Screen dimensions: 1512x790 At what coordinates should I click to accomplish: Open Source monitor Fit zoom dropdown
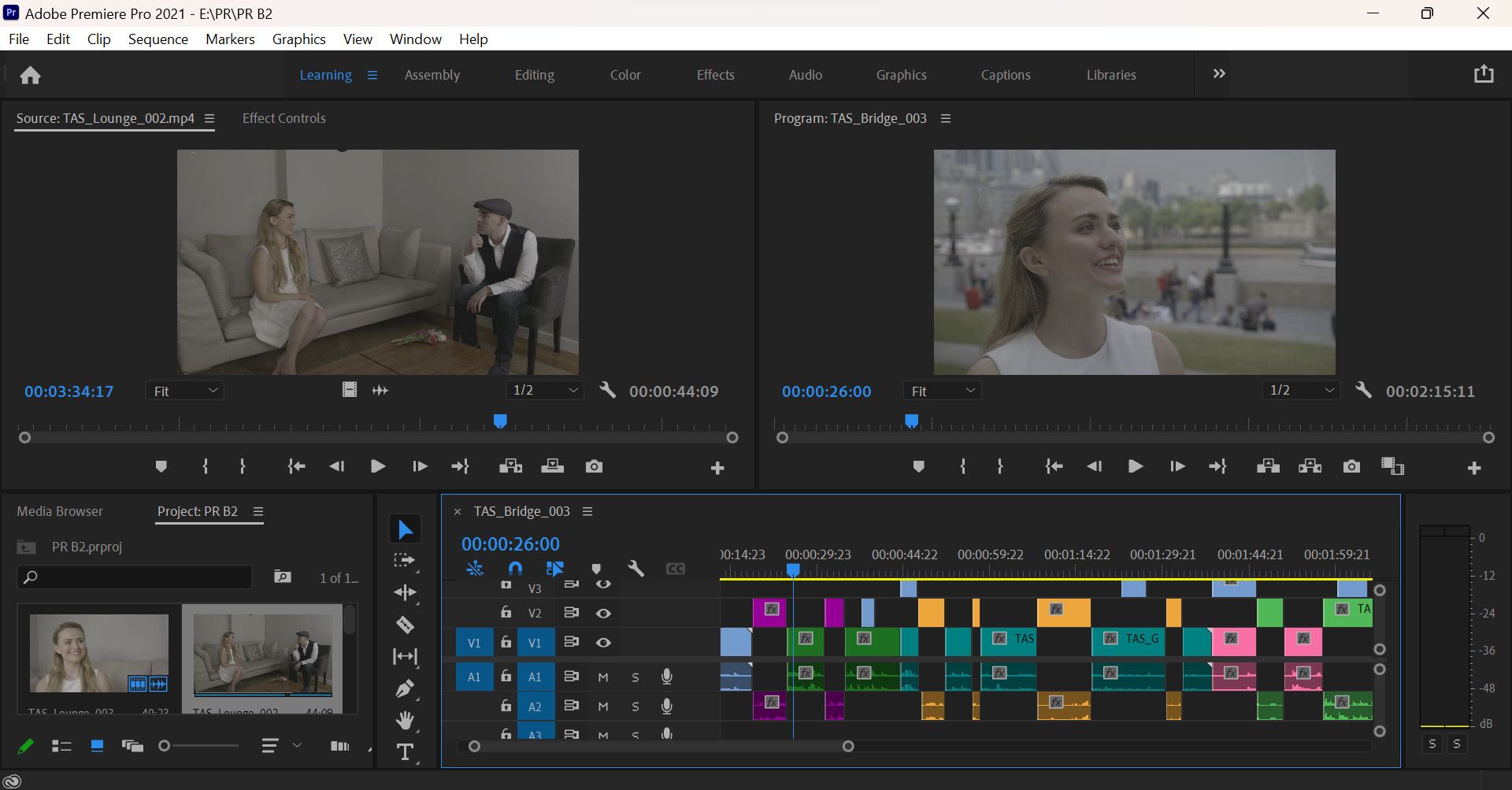coord(185,391)
